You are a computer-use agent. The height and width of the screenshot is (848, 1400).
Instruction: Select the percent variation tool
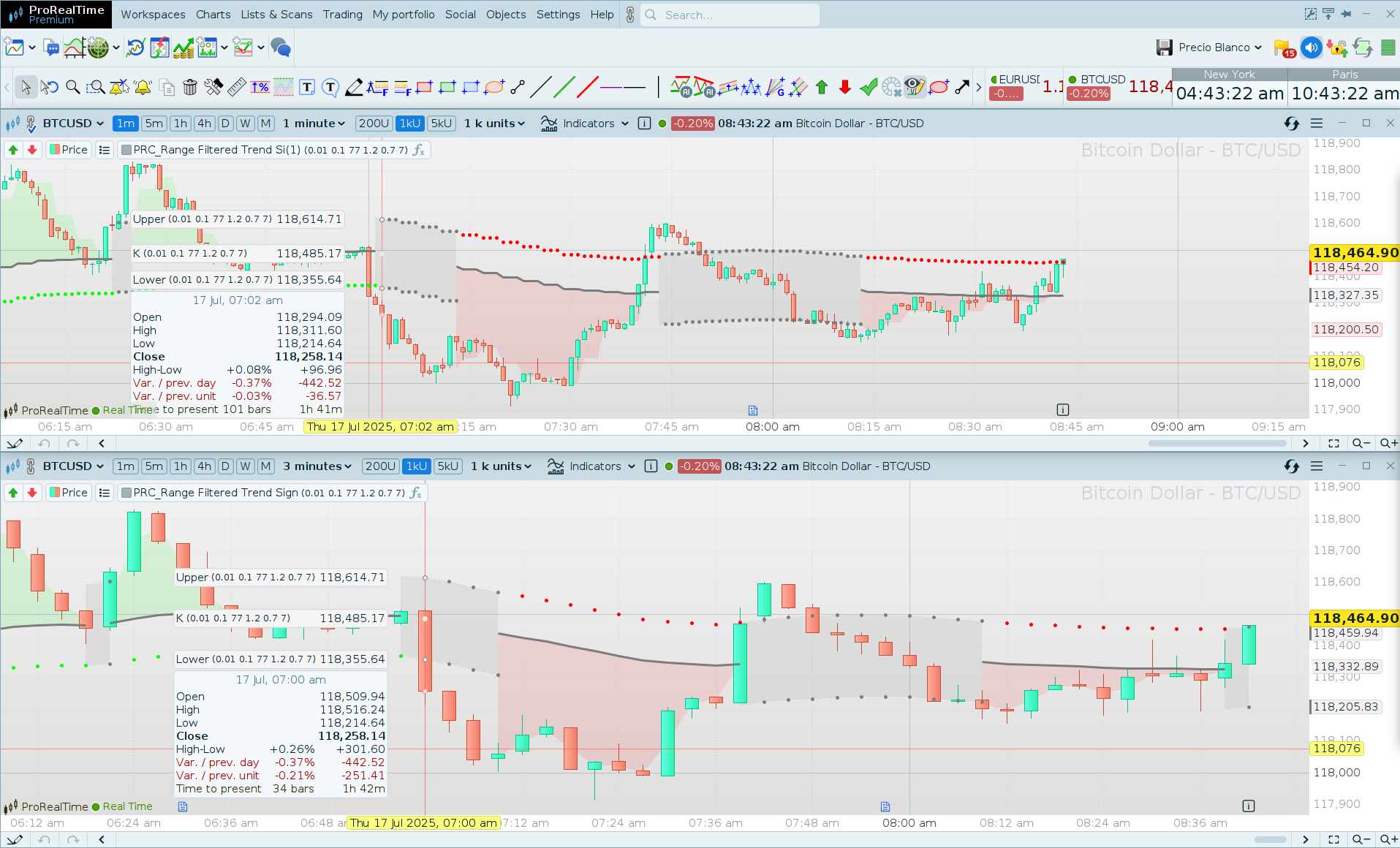coord(260,88)
